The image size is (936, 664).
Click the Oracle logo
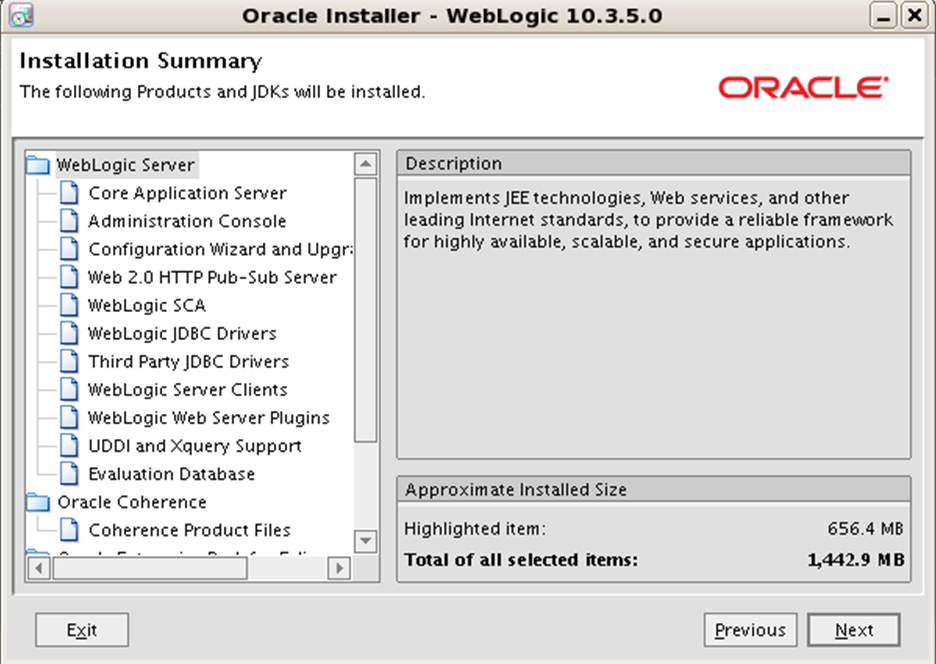[803, 88]
